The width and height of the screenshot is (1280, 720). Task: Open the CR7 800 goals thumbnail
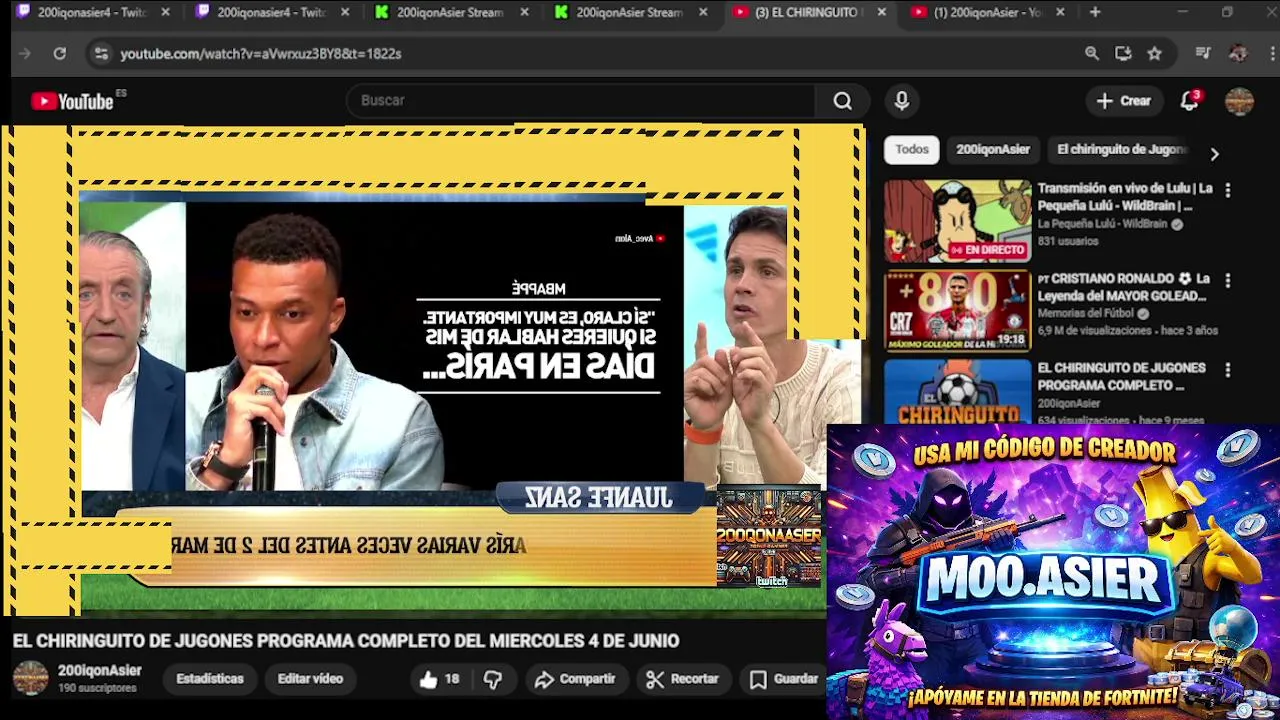tap(957, 311)
